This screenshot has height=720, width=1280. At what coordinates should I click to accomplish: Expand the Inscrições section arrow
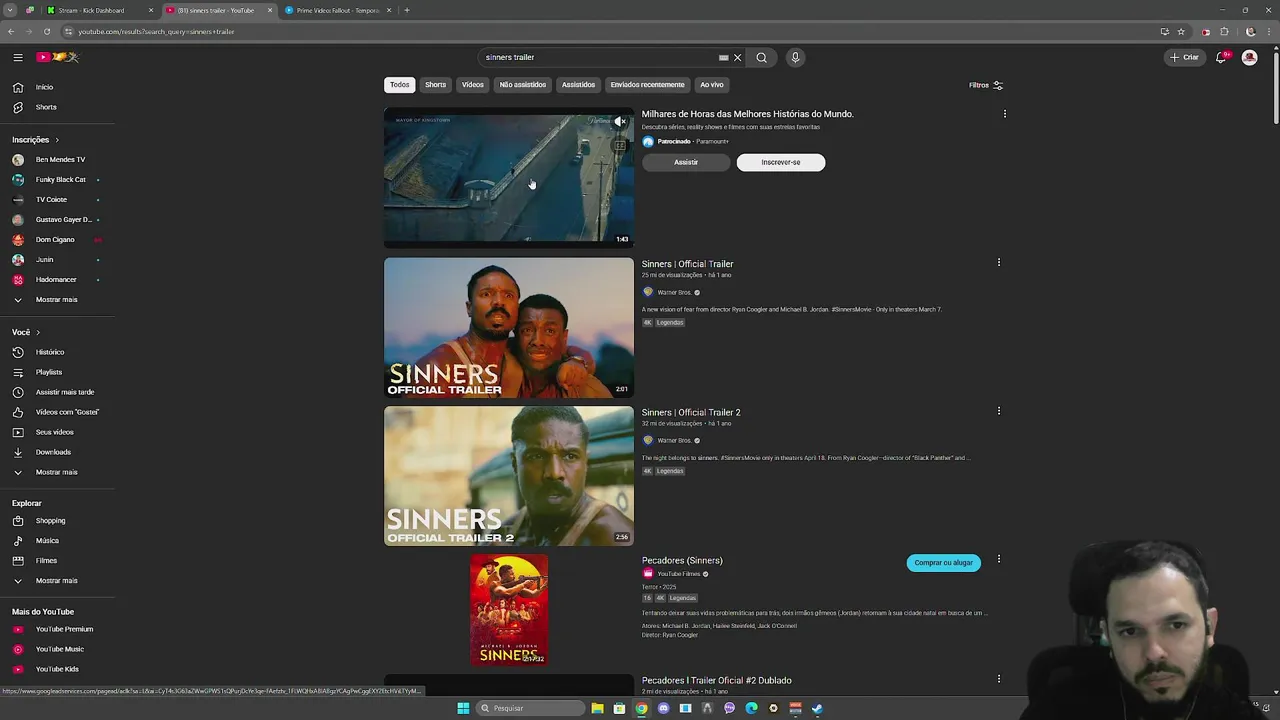point(57,140)
